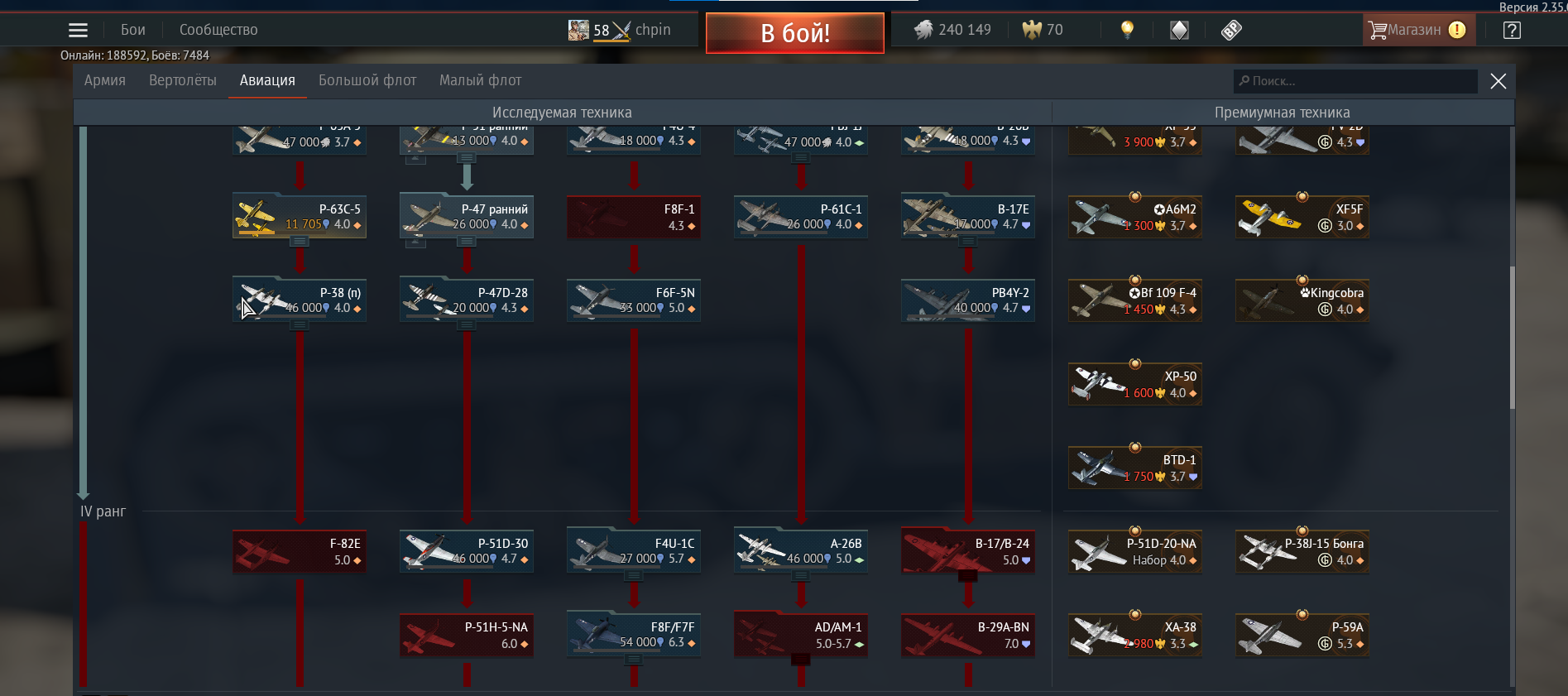
Task: Open the Сообщество menu
Action: point(218,30)
